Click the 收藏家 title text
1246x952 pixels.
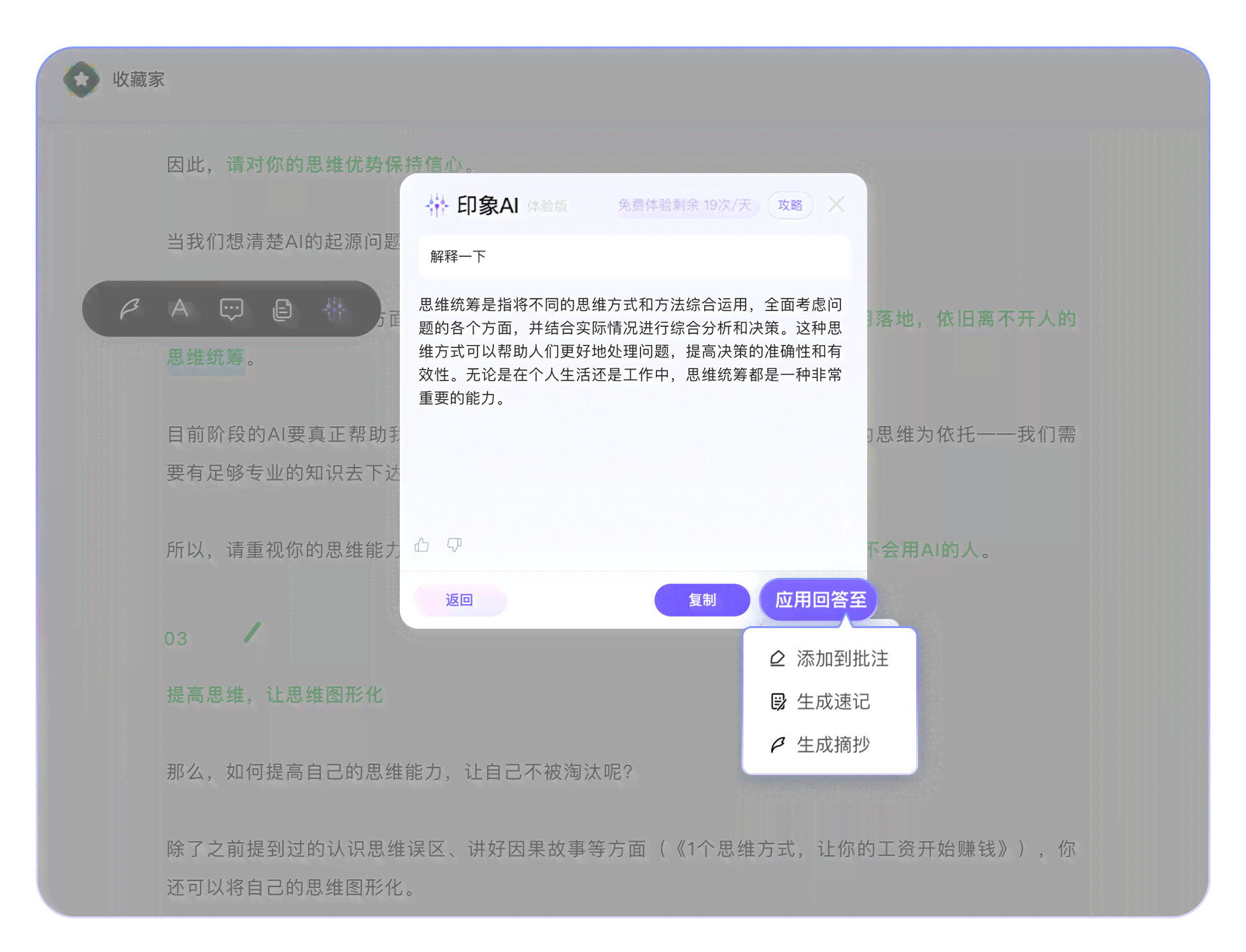click(139, 80)
